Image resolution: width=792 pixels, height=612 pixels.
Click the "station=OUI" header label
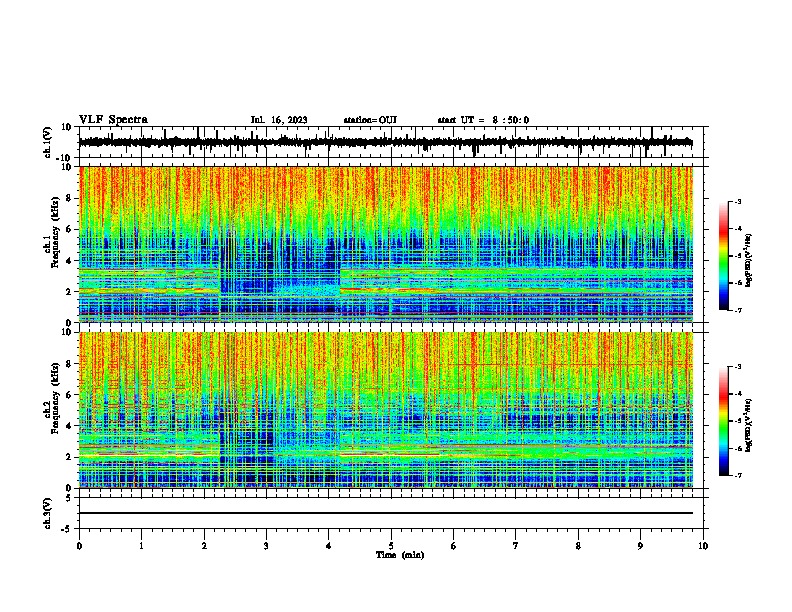tap(370, 120)
